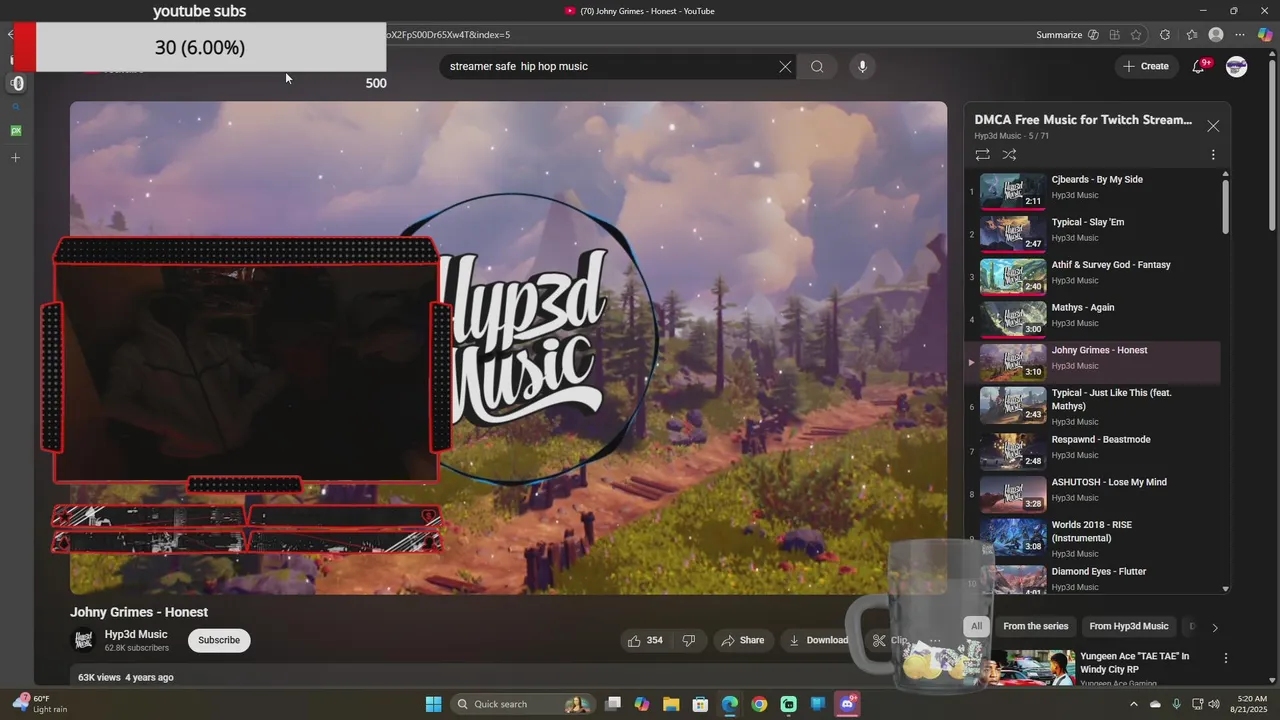Select Mathys - Again in playlist
The height and width of the screenshot is (720, 1280).
pyautogui.click(x=1093, y=317)
